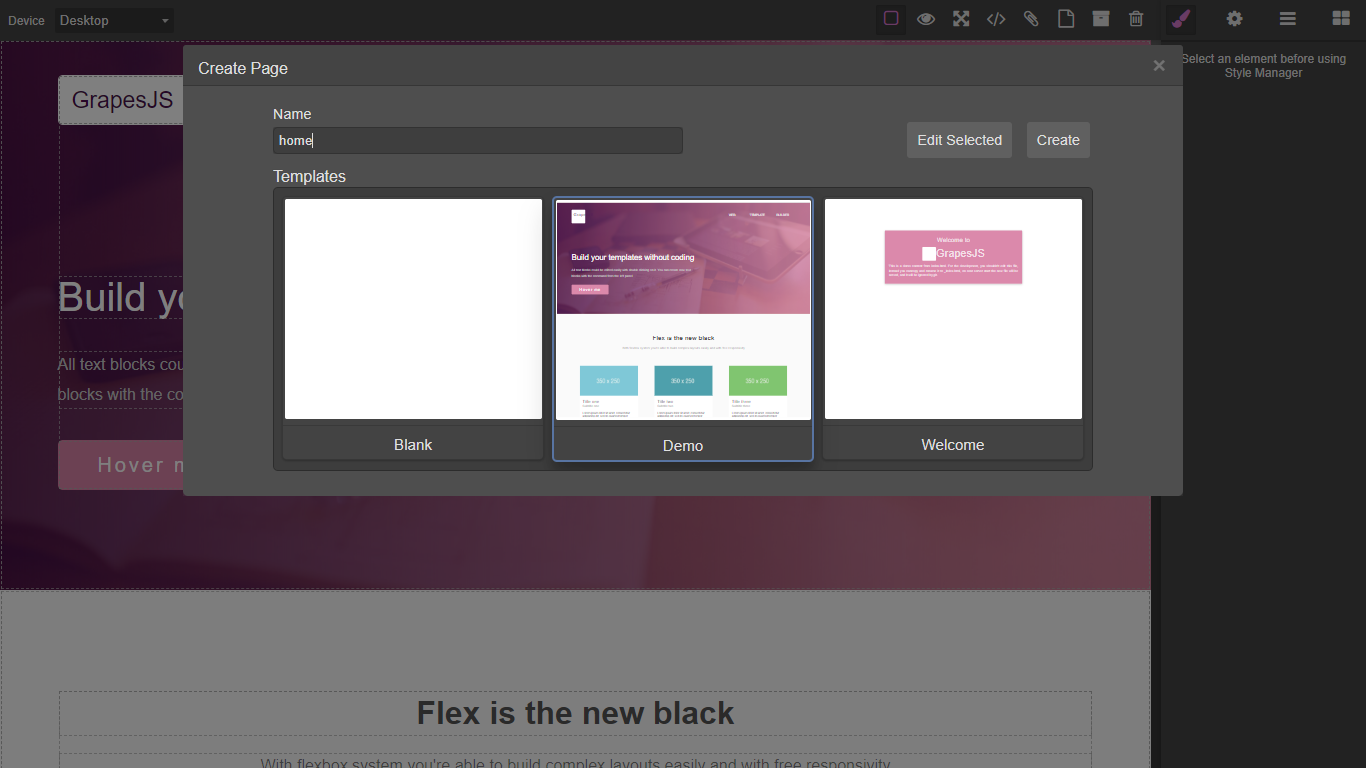
Task: Switch Device selector to another option
Action: pos(113,20)
